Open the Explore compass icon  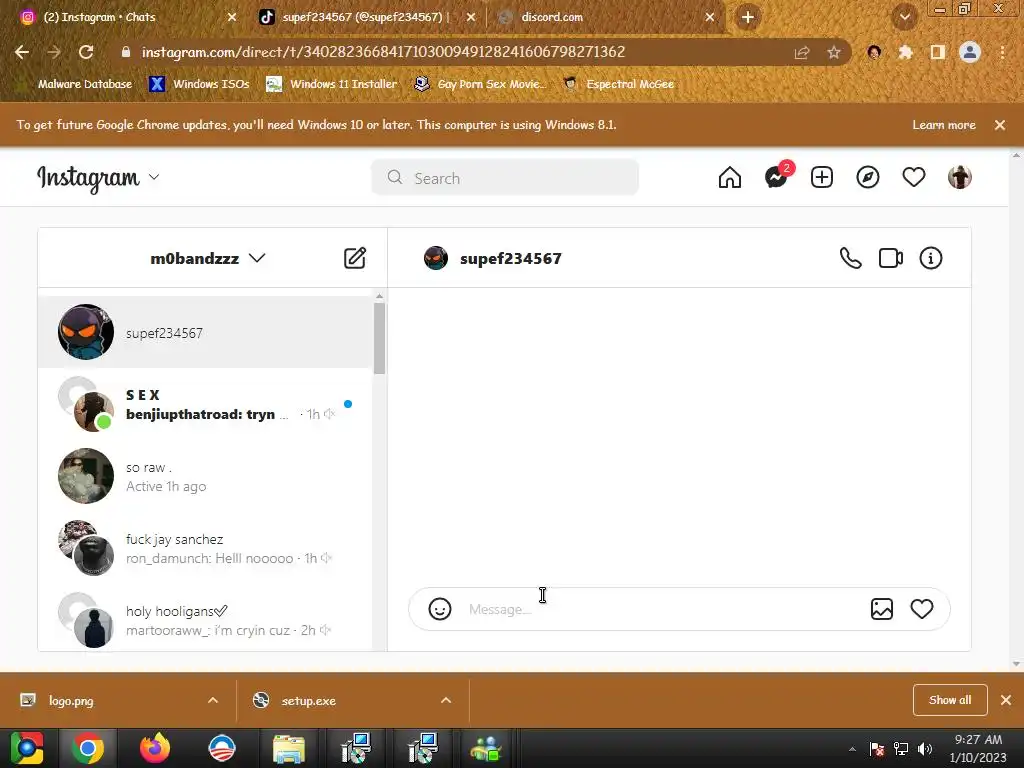[868, 178]
